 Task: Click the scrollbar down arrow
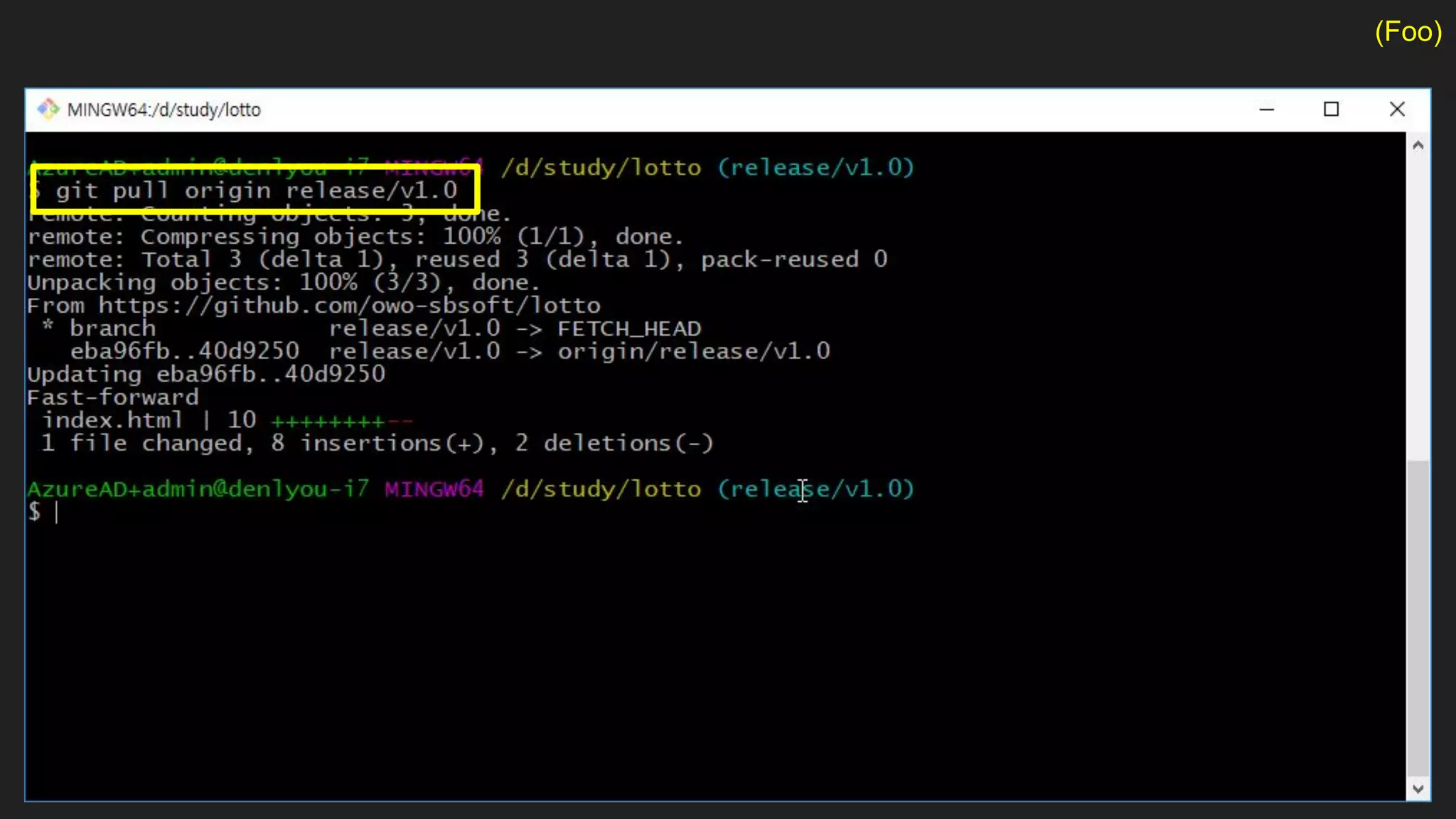tap(1418, 788)
